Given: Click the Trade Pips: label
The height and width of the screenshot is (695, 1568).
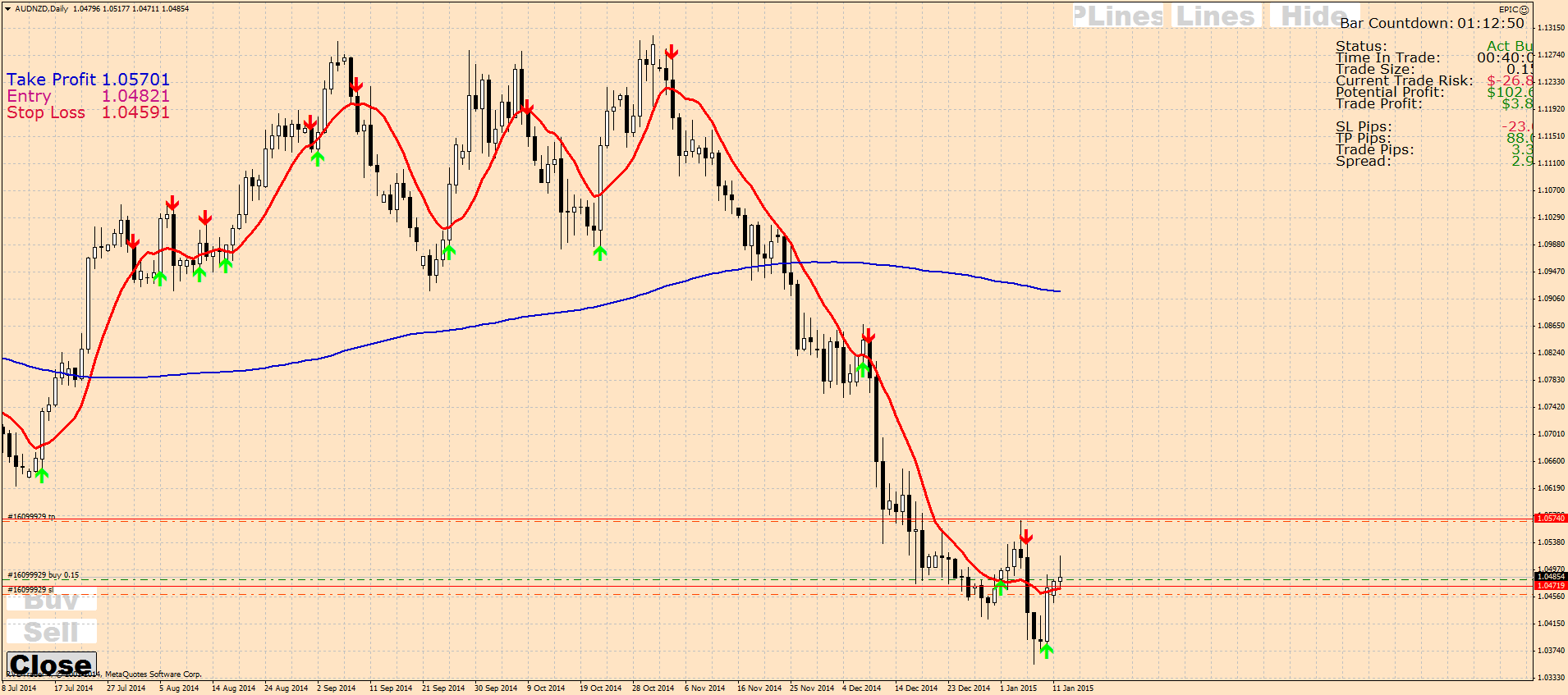Looking at the screenshot, I should tap(1375, 149).
